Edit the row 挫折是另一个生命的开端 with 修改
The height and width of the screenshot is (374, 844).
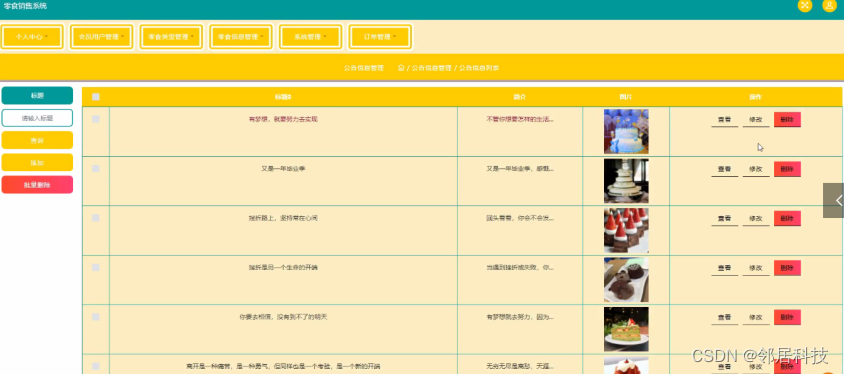[x=756, y=269]
